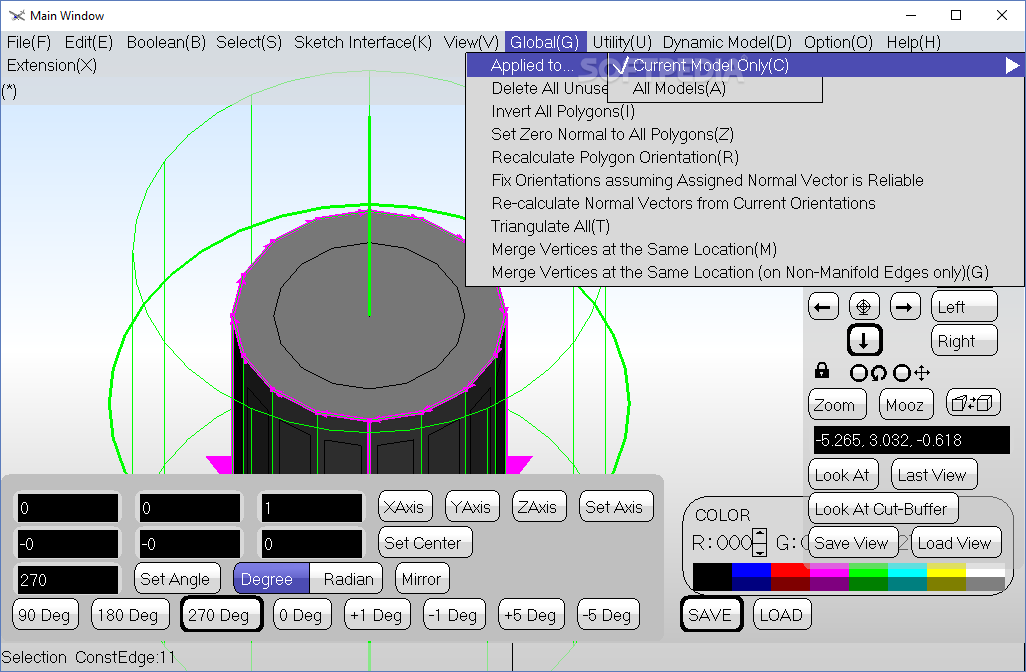Click the +5 Deg button

(531, 614)
